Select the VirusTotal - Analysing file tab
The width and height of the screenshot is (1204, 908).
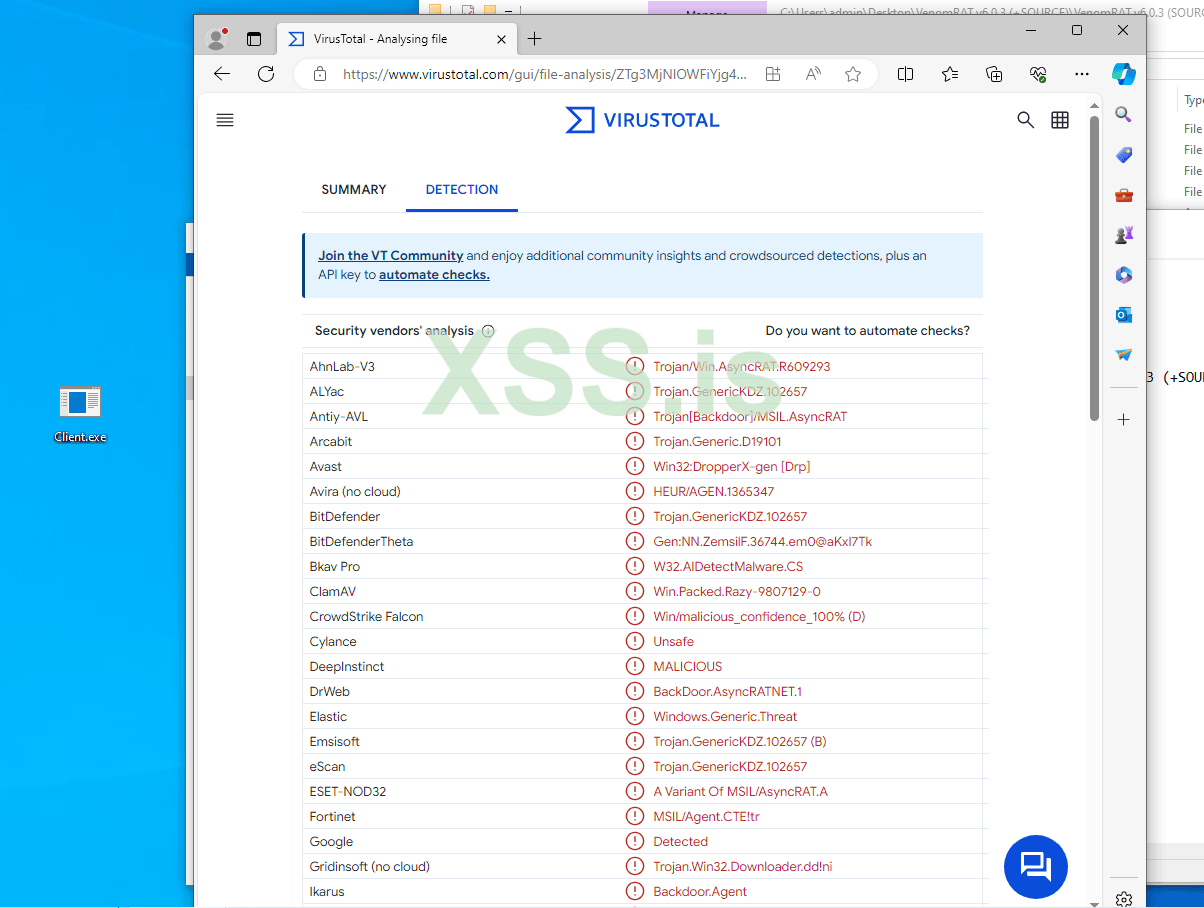(x=397, y=39)
